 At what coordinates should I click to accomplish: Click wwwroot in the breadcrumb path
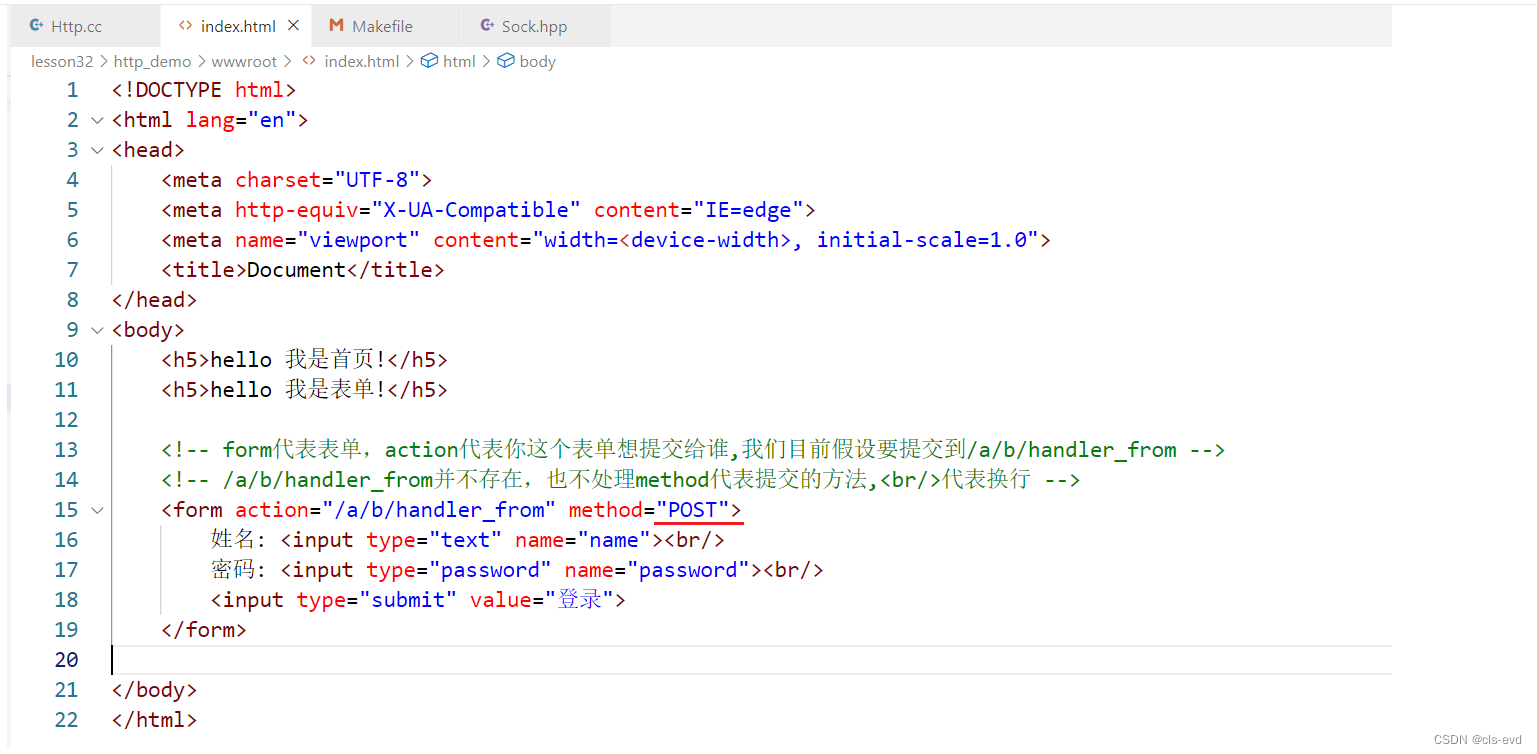click(244, 61)
